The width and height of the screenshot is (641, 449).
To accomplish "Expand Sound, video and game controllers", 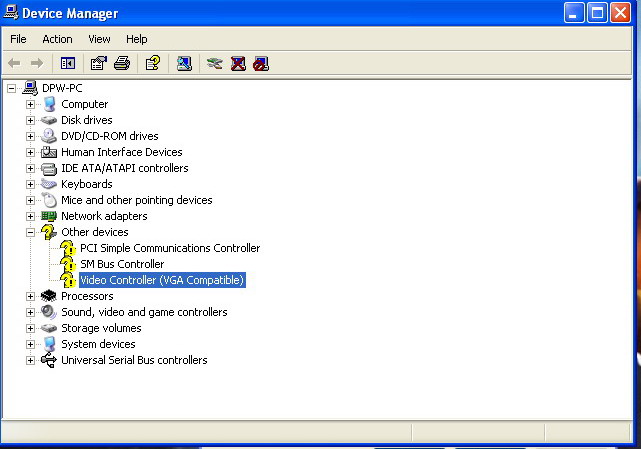I will click(30, 312).
